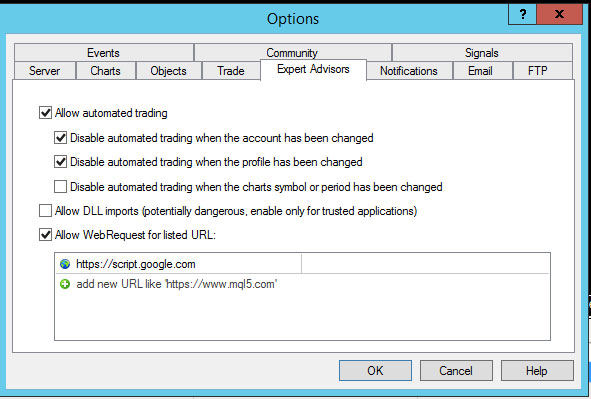Confirm settings with the OK button
Image resolution: width=591 pixels, height=399 pixels.
tap(375, 371)
